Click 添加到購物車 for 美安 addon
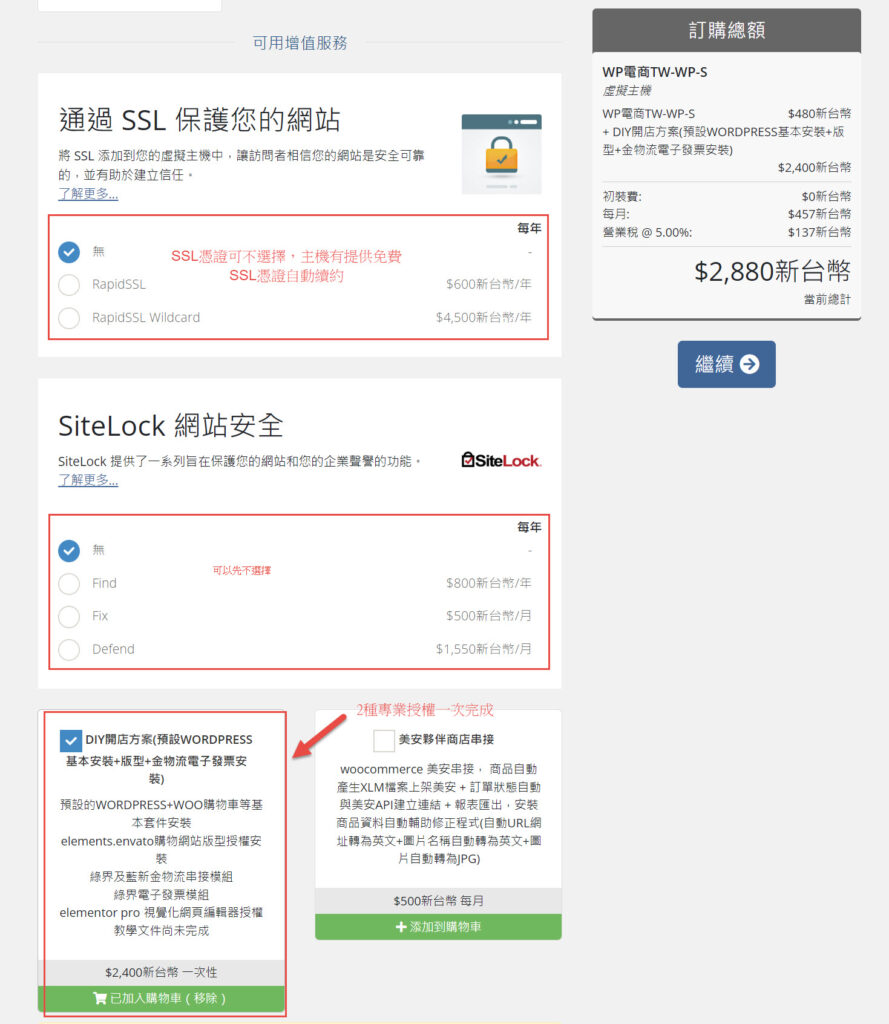The image size is (889, 1024). pyautogui.click(x=438, y=927)
